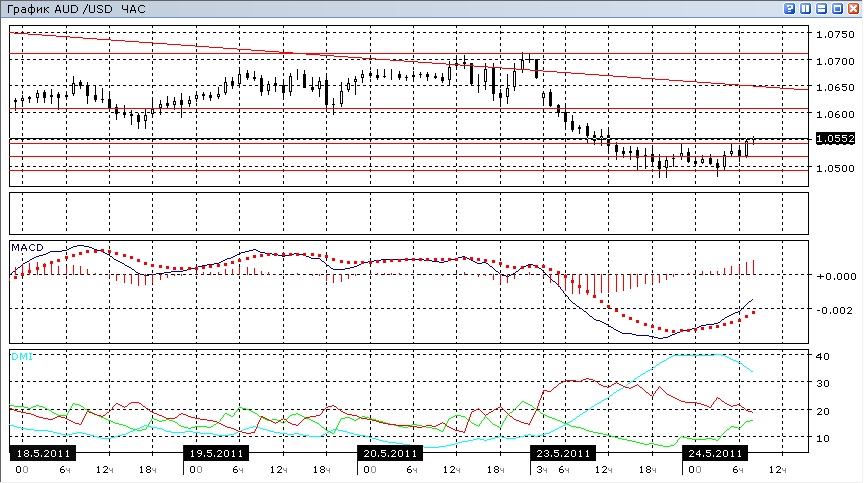Viewport: 864px width, 483px height.
Task: Click the 1.0500 price axis label
Action: coord(835,169)
